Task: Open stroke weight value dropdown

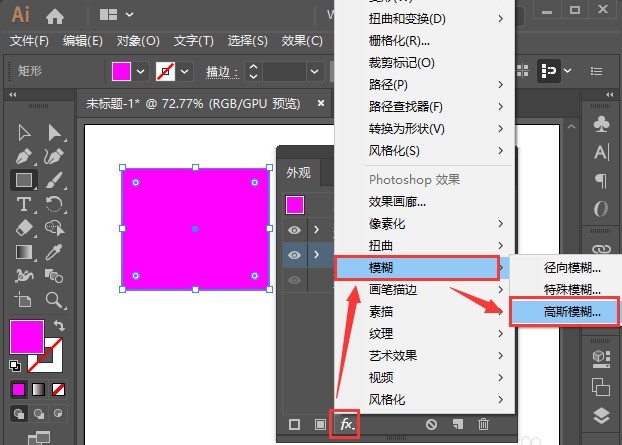Action: pos(315,72)
